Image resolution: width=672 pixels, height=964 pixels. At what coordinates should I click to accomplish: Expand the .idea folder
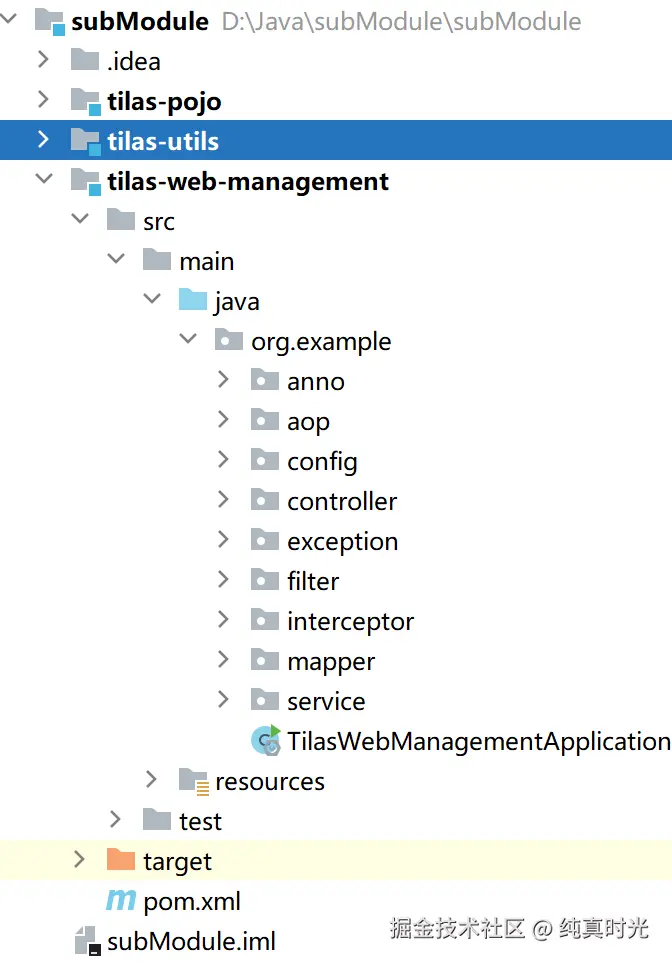pos(43,60)
